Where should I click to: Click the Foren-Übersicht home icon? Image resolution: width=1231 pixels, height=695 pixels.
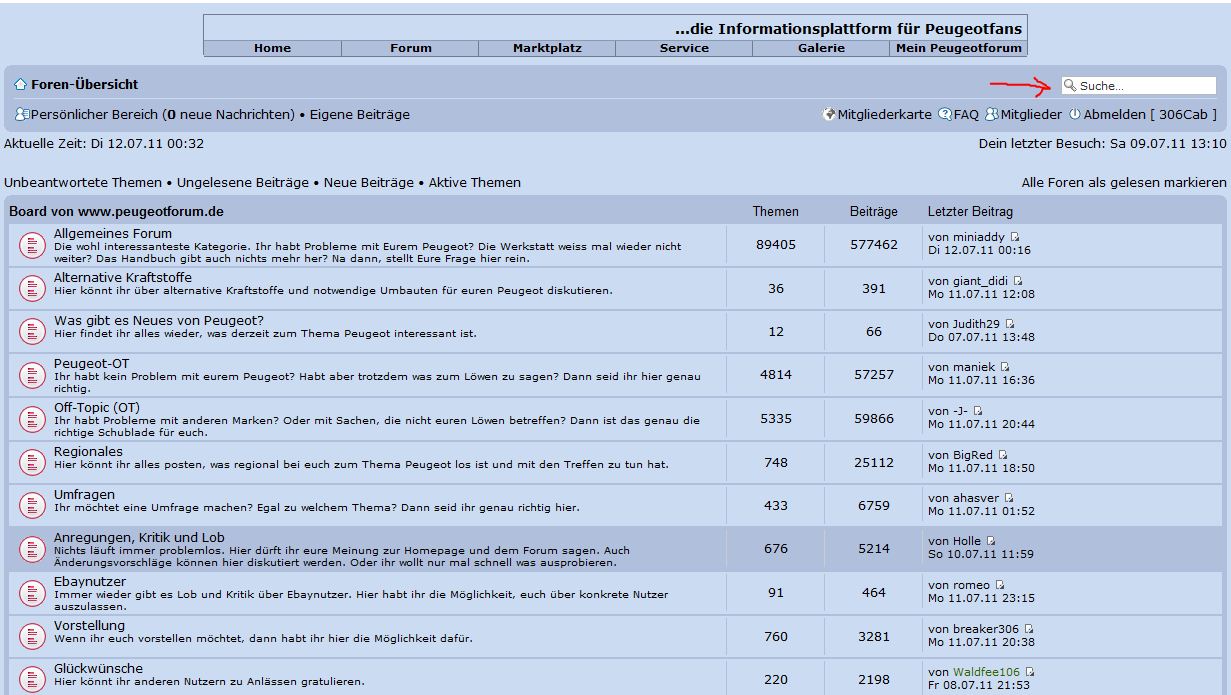[x=20, y=85]
